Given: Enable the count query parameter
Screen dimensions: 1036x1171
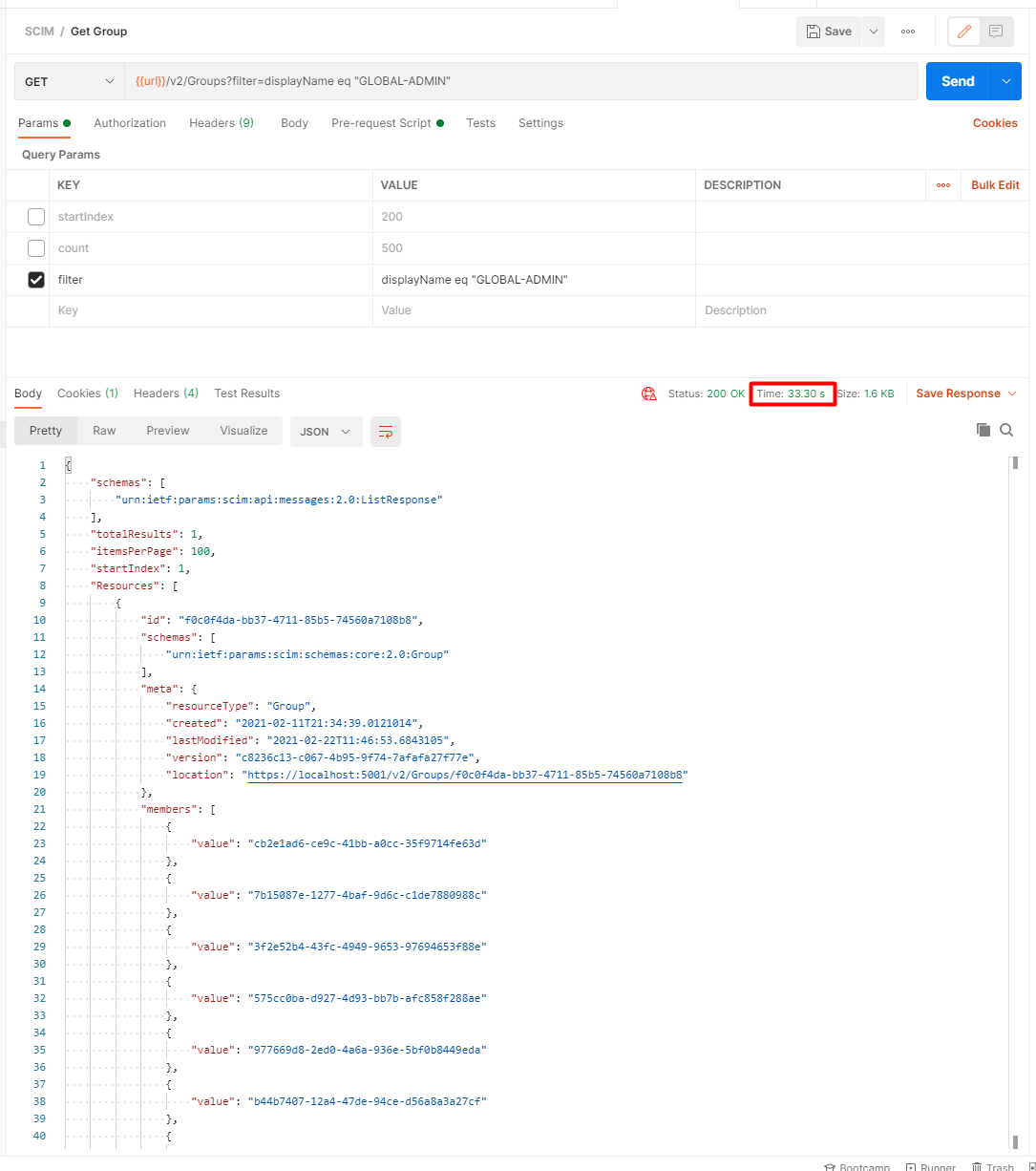Looking at the screenshot, I should [x=36, y=248].
